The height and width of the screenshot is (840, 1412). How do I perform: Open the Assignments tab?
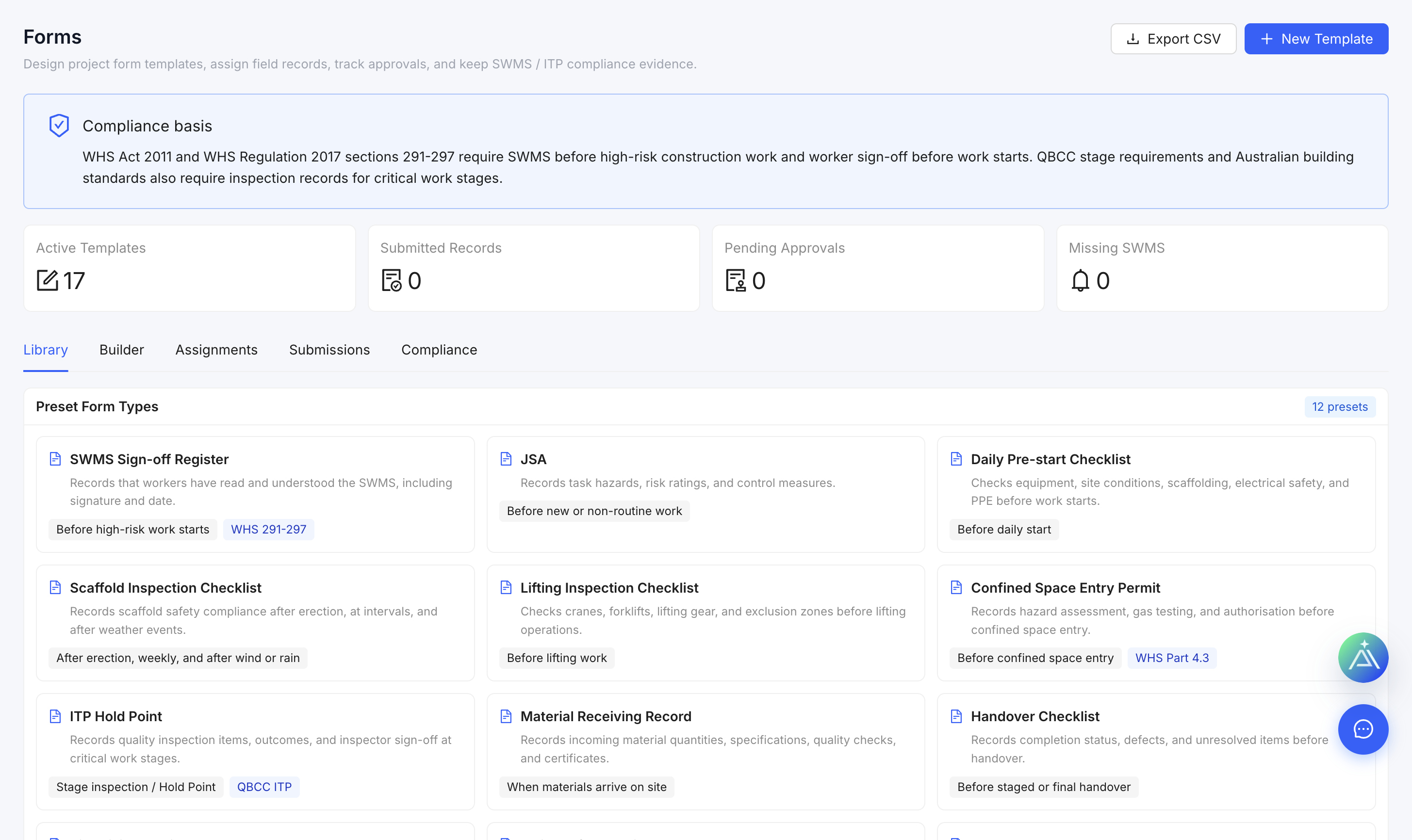[x=216, y=350]
